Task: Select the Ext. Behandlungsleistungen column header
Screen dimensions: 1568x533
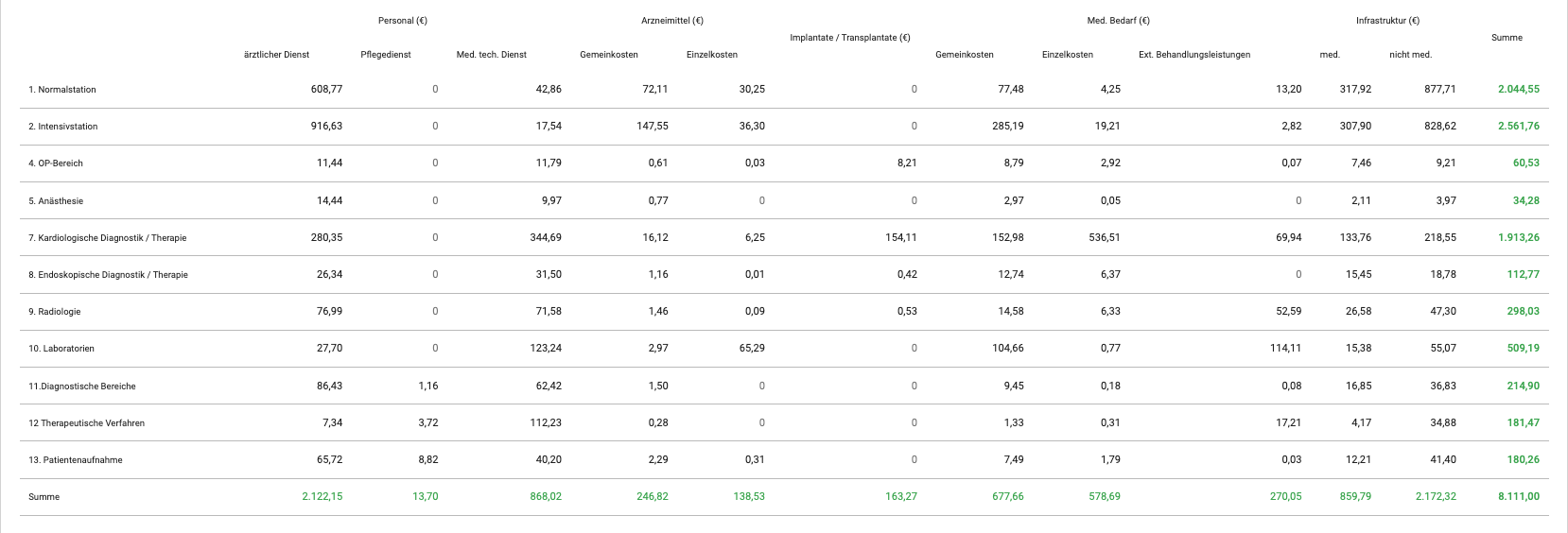Action: coord(1193,55)
